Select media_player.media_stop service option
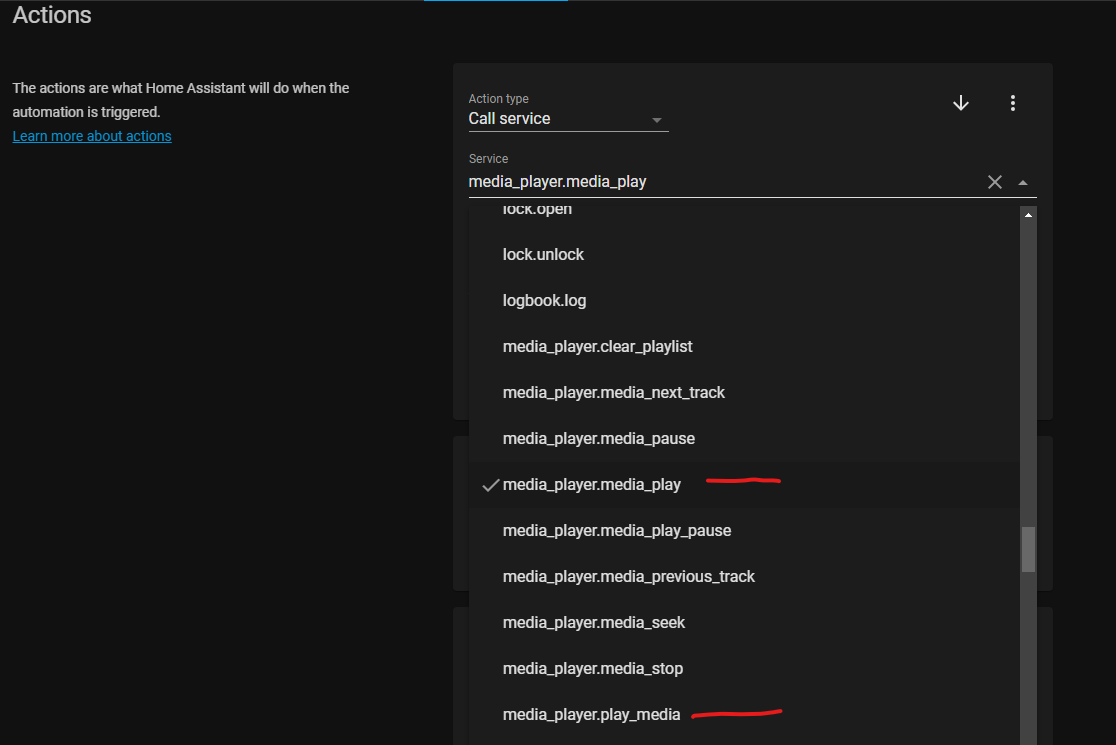1116x745 pixels. tap(594, 668)
